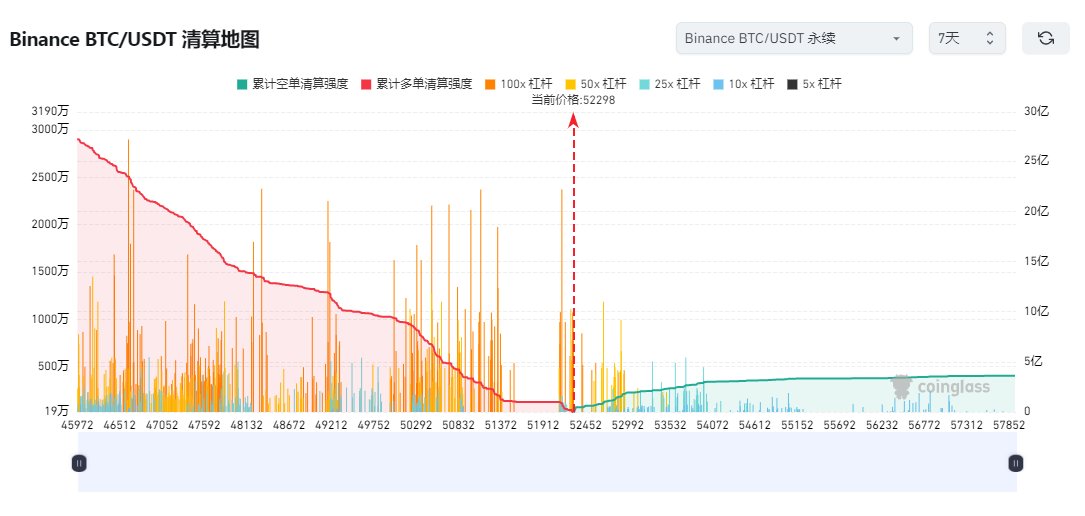Screen dimensions: 1085x516
Task: Toggle the 50x 杠杆 legend series
Action: (x=596, y=84)
